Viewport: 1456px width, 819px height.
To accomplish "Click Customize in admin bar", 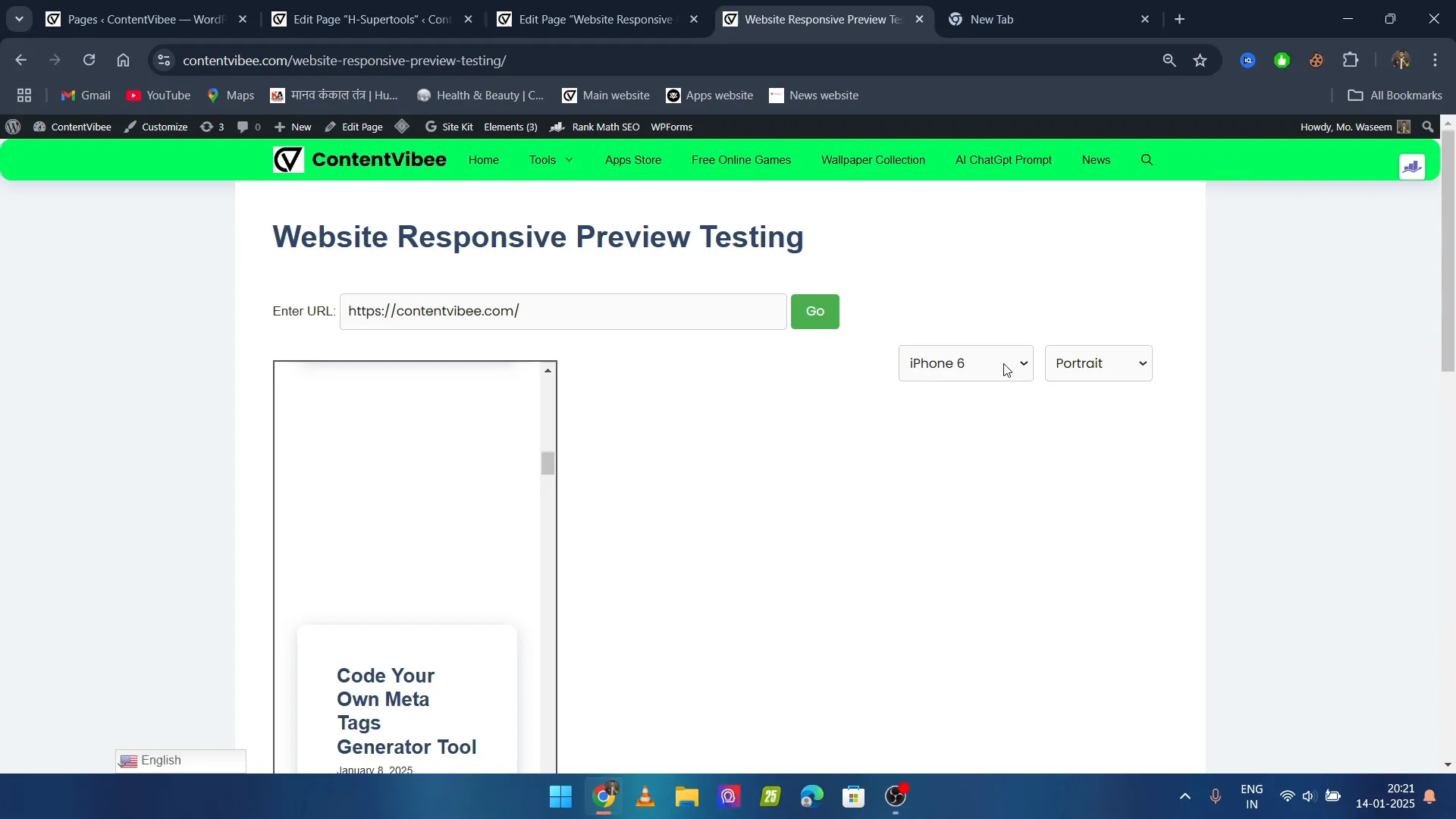I will (x=155, y=127).
